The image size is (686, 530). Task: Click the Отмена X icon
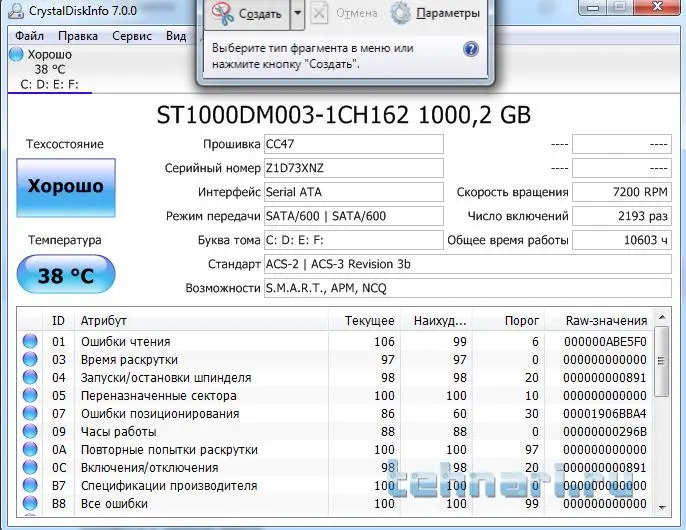(319, 13)
